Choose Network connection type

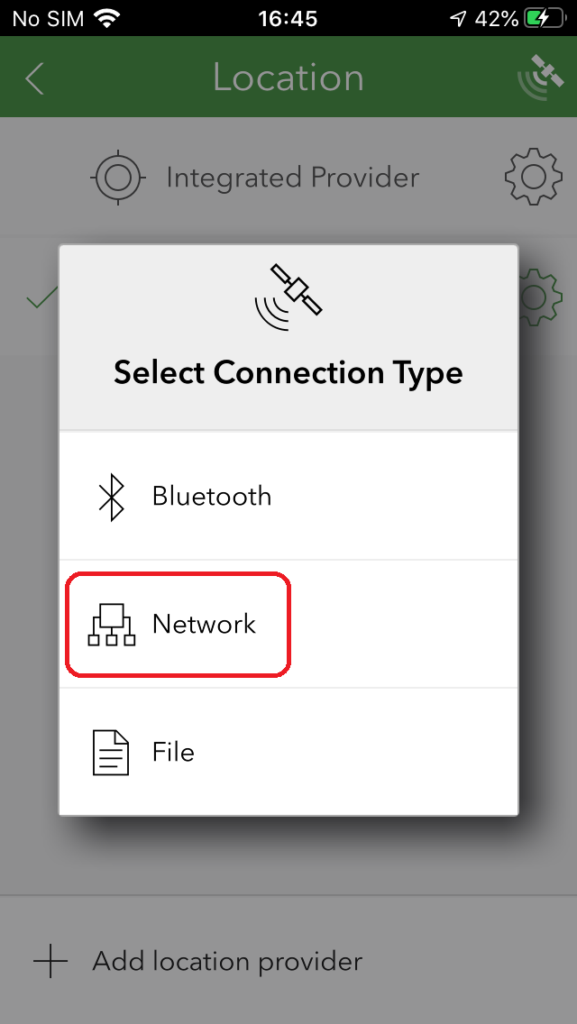pyautogui.click(x=288, y=624)
